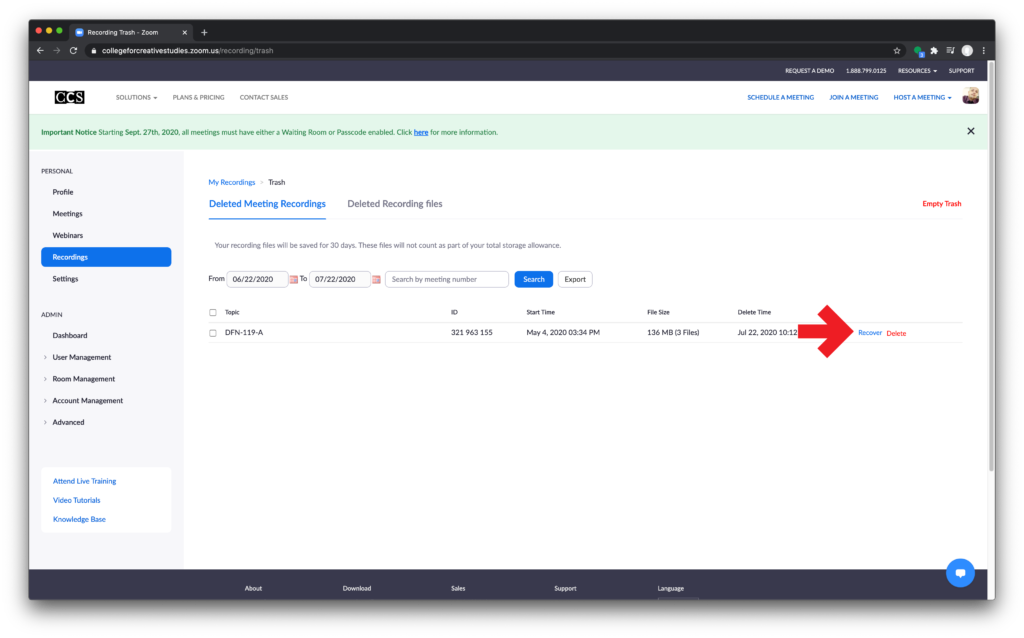Reload the page in browser

click(x=73, y=50)
